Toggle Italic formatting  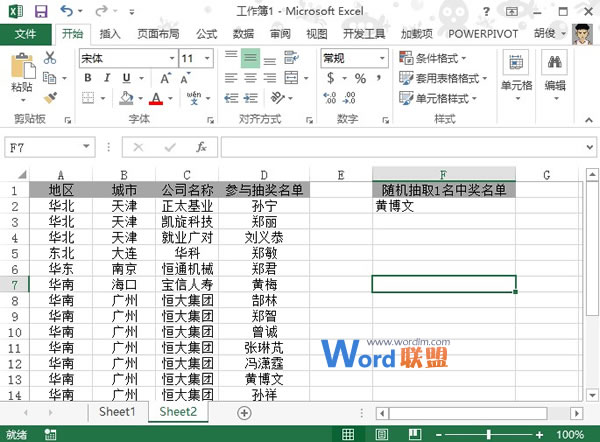[x=107, y=78]
